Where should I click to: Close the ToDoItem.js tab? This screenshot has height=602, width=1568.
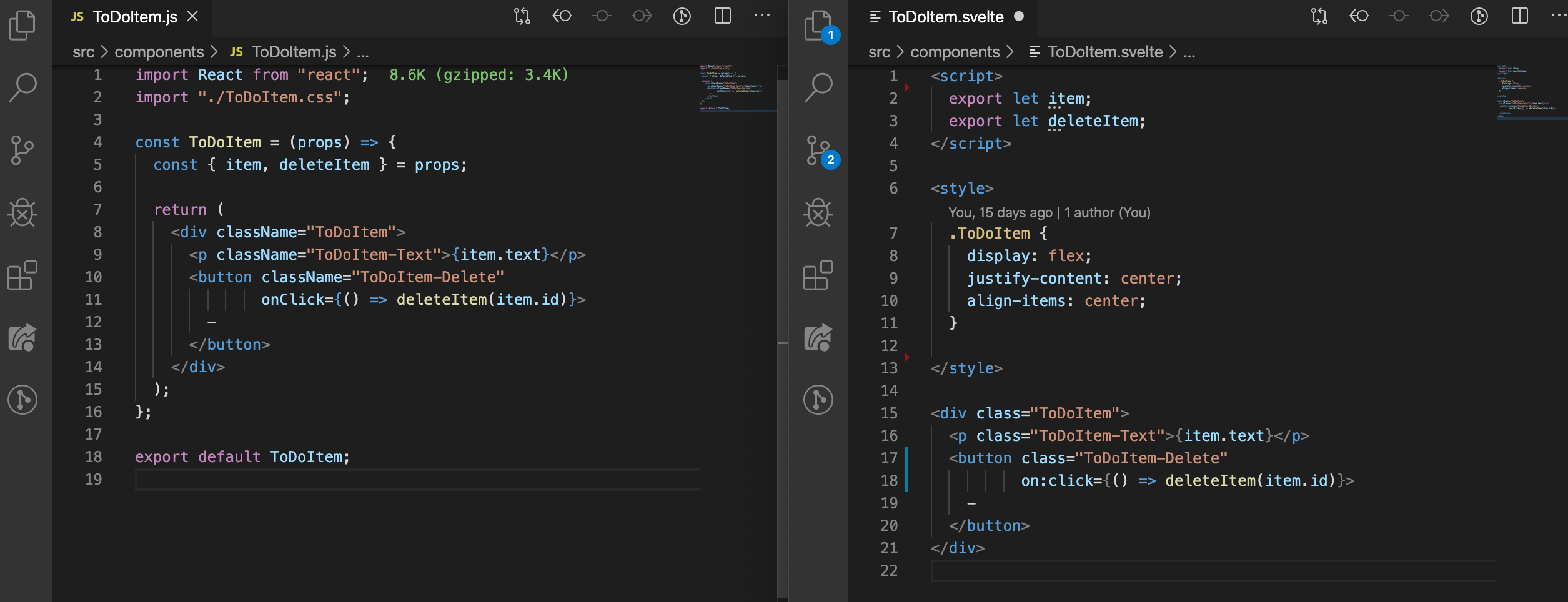[x=192, y=17]
